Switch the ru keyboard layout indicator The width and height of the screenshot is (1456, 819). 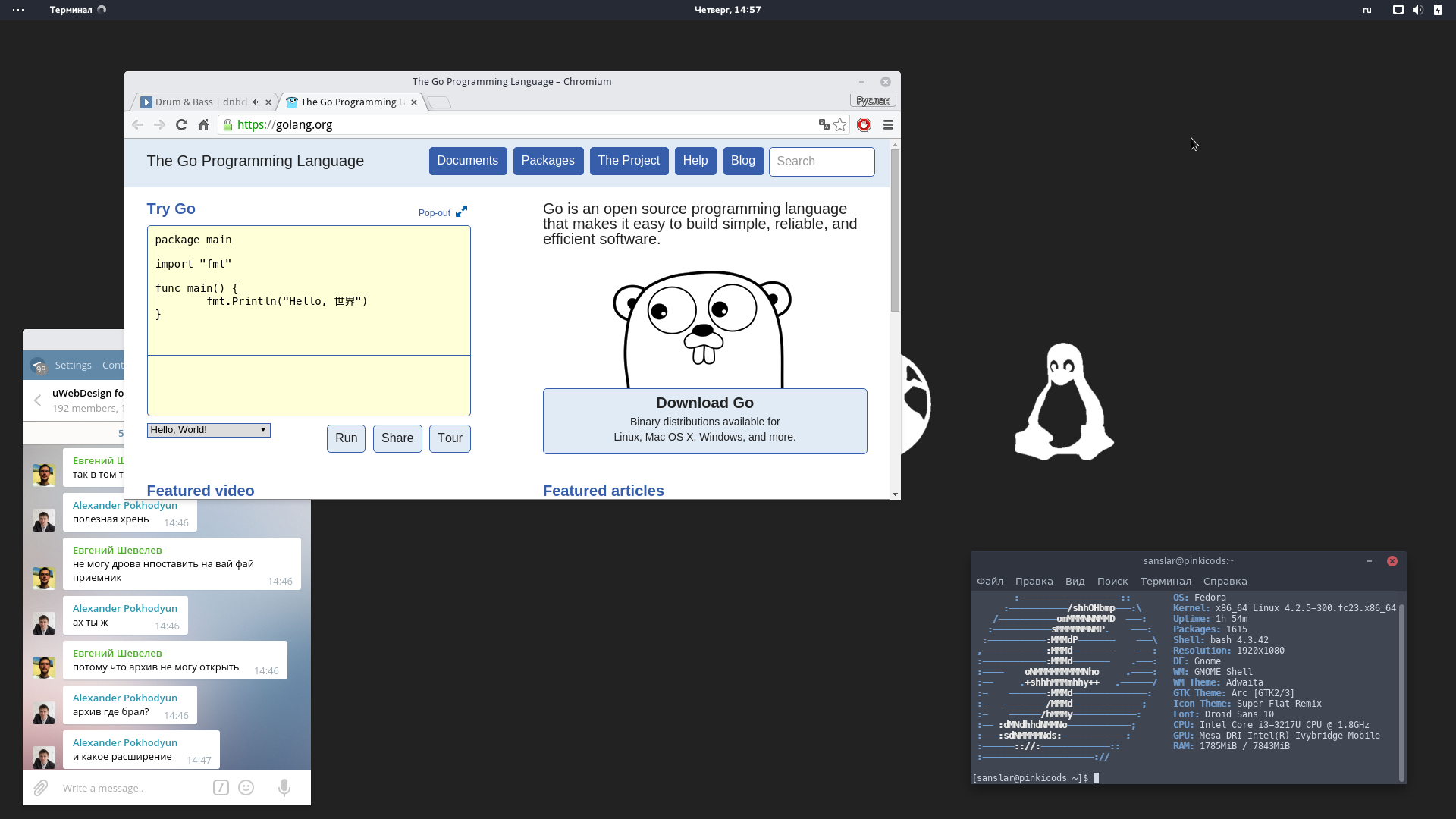point(1367,10)
